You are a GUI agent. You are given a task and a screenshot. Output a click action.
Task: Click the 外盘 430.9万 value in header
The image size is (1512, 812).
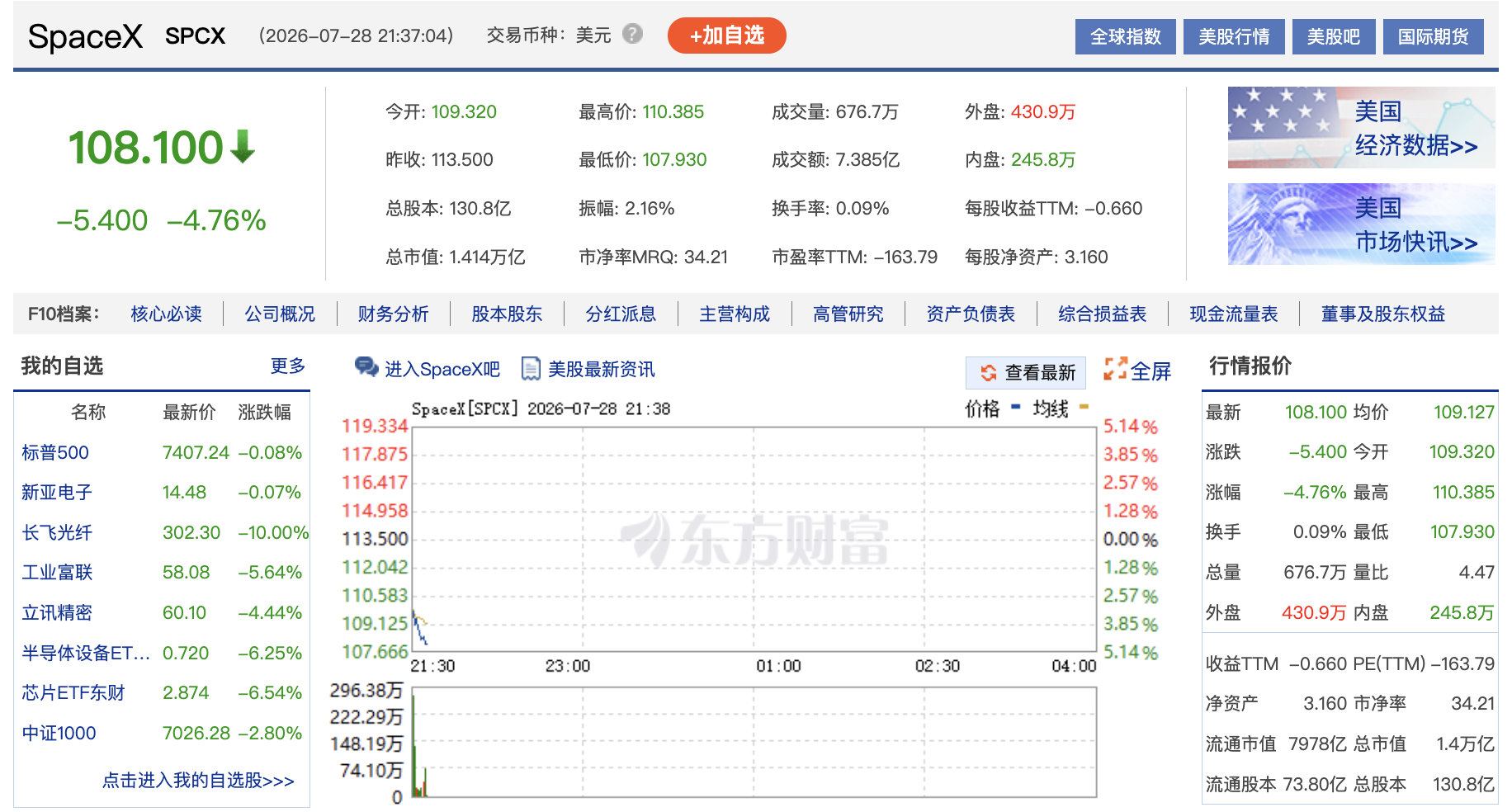click(x=1043, y=111)
